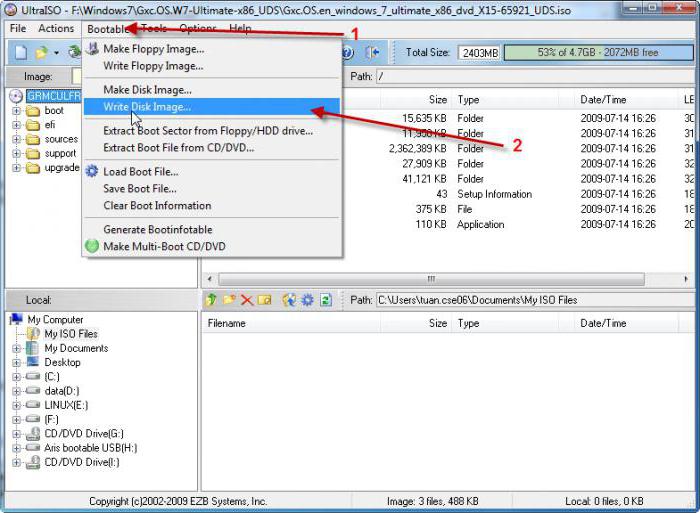Choose Generate Bootinfotable menu entry
The height and width of the screenshot is (513, 700).
tap(212, 230)
